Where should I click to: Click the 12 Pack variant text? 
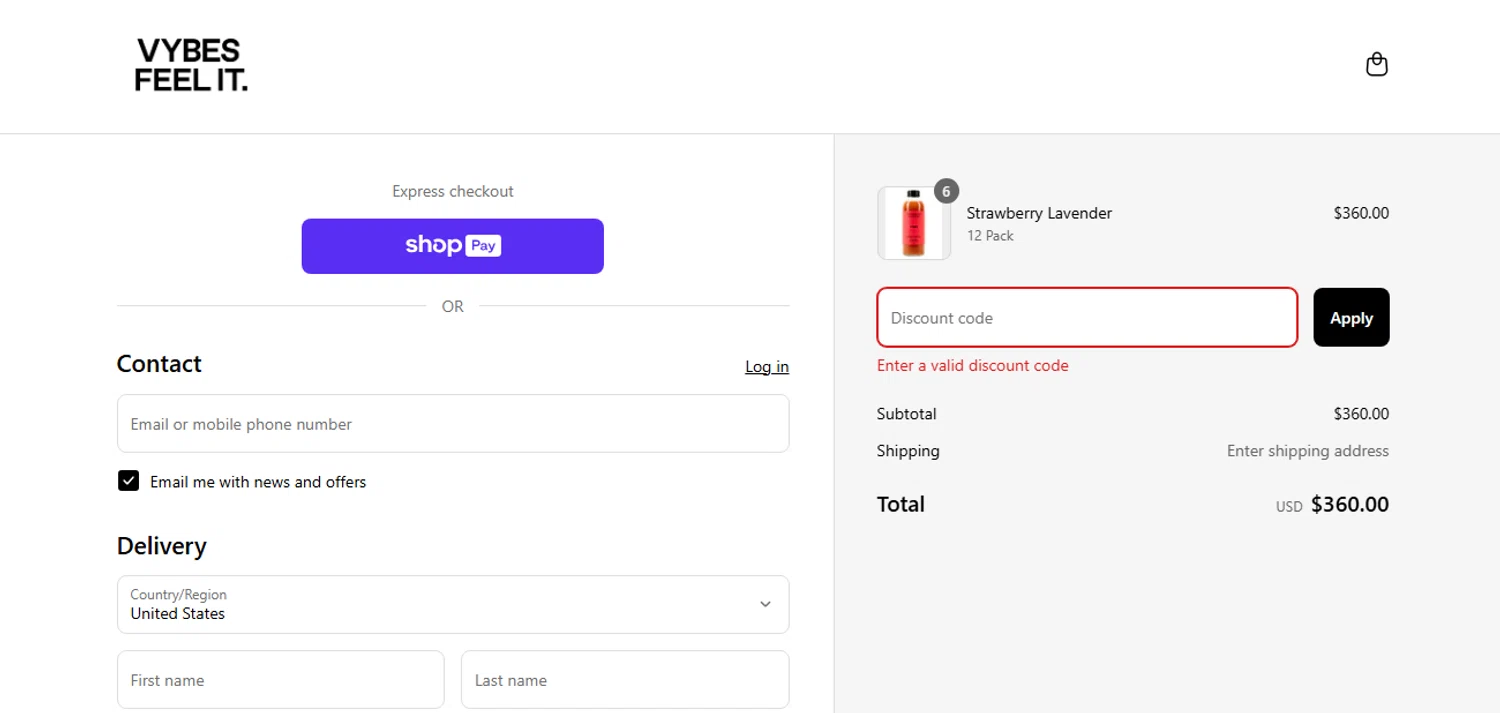(x=990, y=236)
